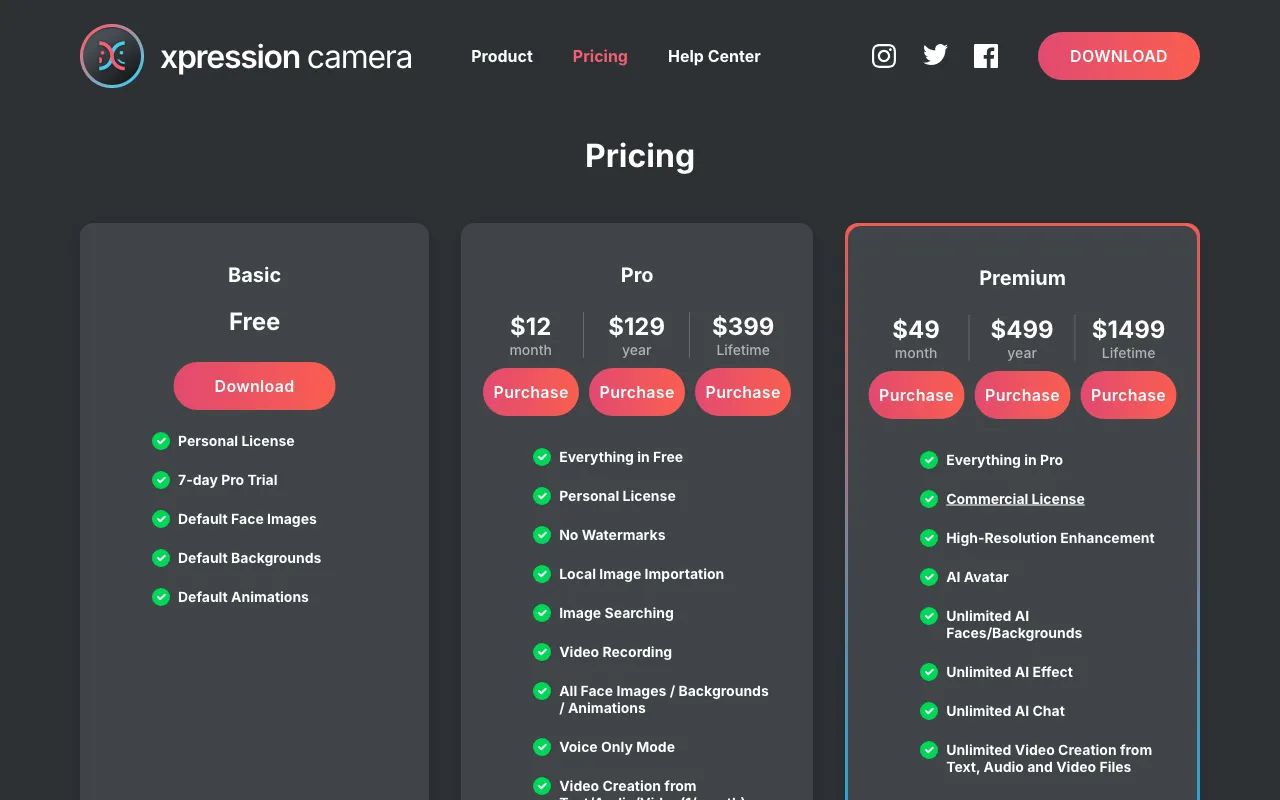Click check icon beside Unlimited AI Effect
Screen dimensions: 1280x800
tap(929, 672)
